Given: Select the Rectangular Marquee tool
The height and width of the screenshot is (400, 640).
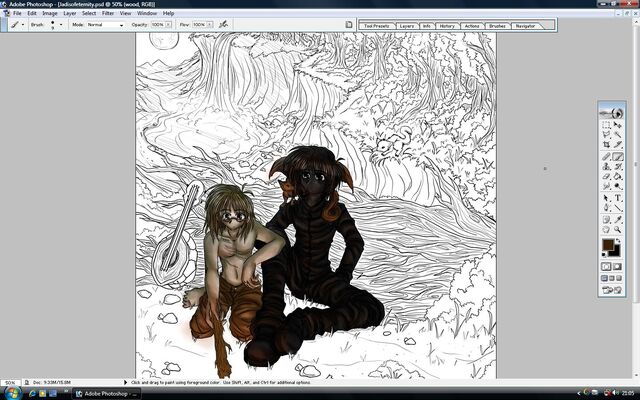Looking at the screenshot, I should 606,125.
